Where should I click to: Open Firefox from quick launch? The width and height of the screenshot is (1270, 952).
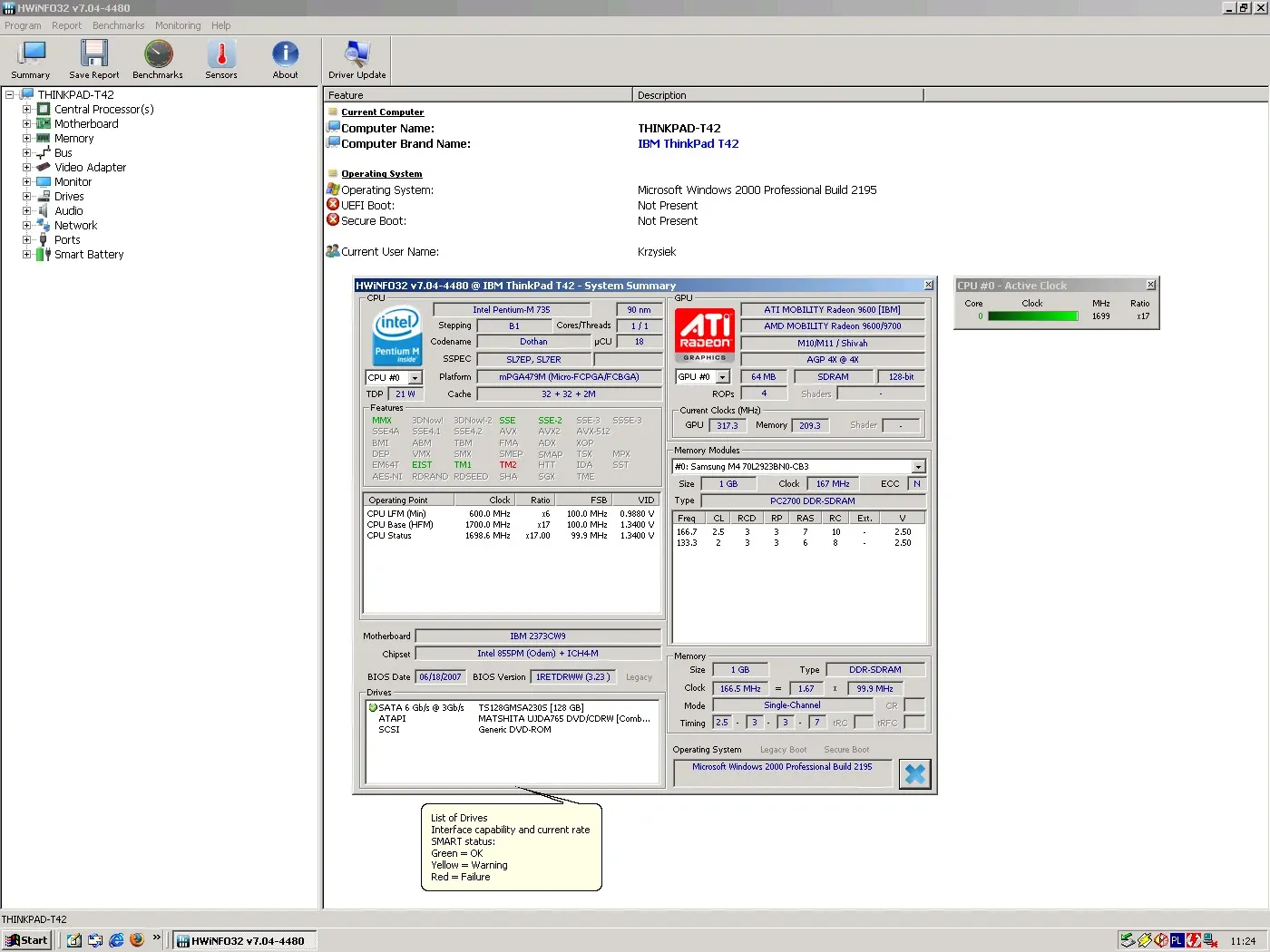[x=137, y=940]
